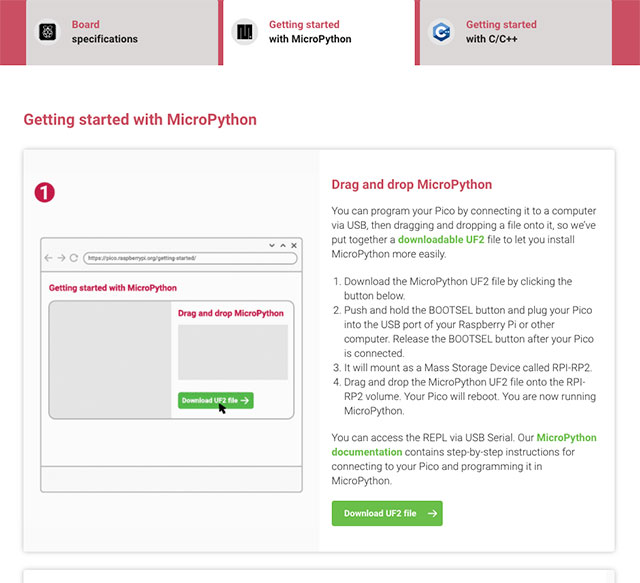Select the Getting started with MicroPython tab label
640x583 pixels.
[309, 32]
